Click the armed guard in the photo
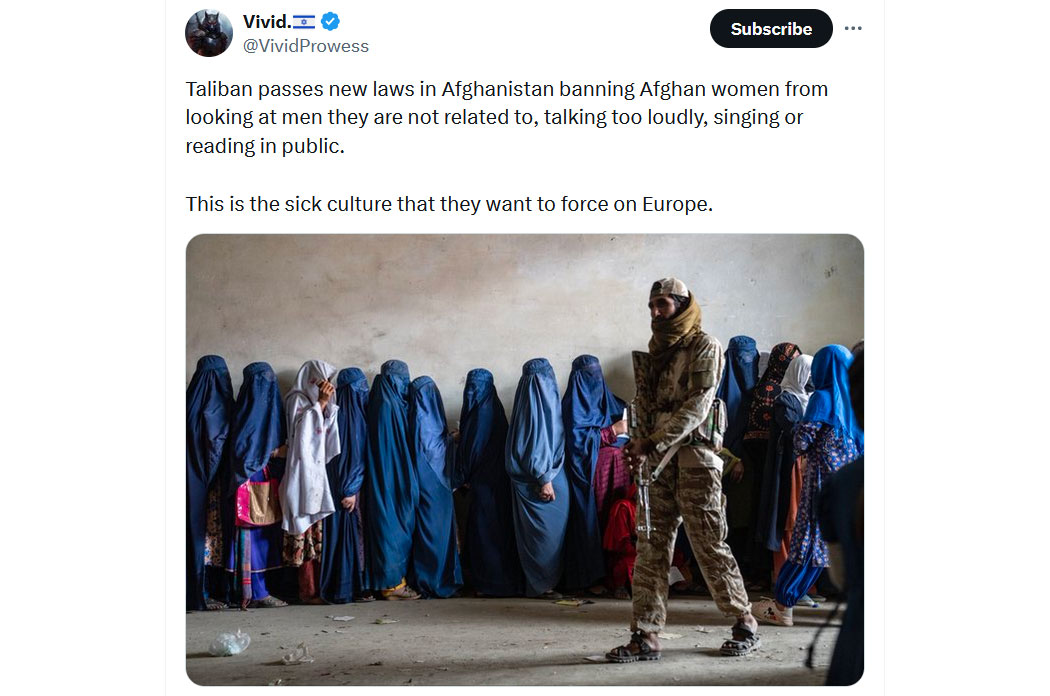Image resolution: width=1050 pixels, height=696 pixels. click(683, 469)
